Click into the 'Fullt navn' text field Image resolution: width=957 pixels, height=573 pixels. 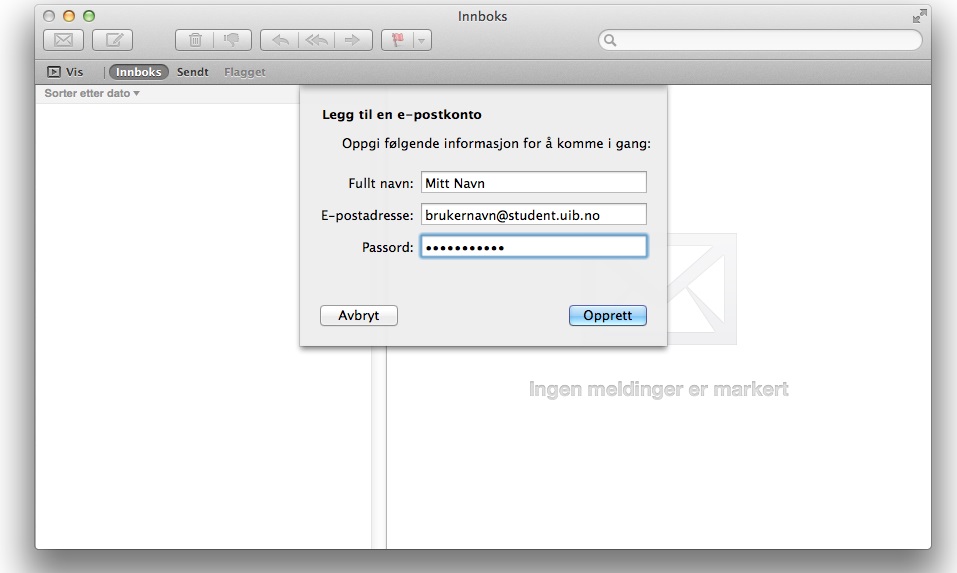tap(533, 182)
